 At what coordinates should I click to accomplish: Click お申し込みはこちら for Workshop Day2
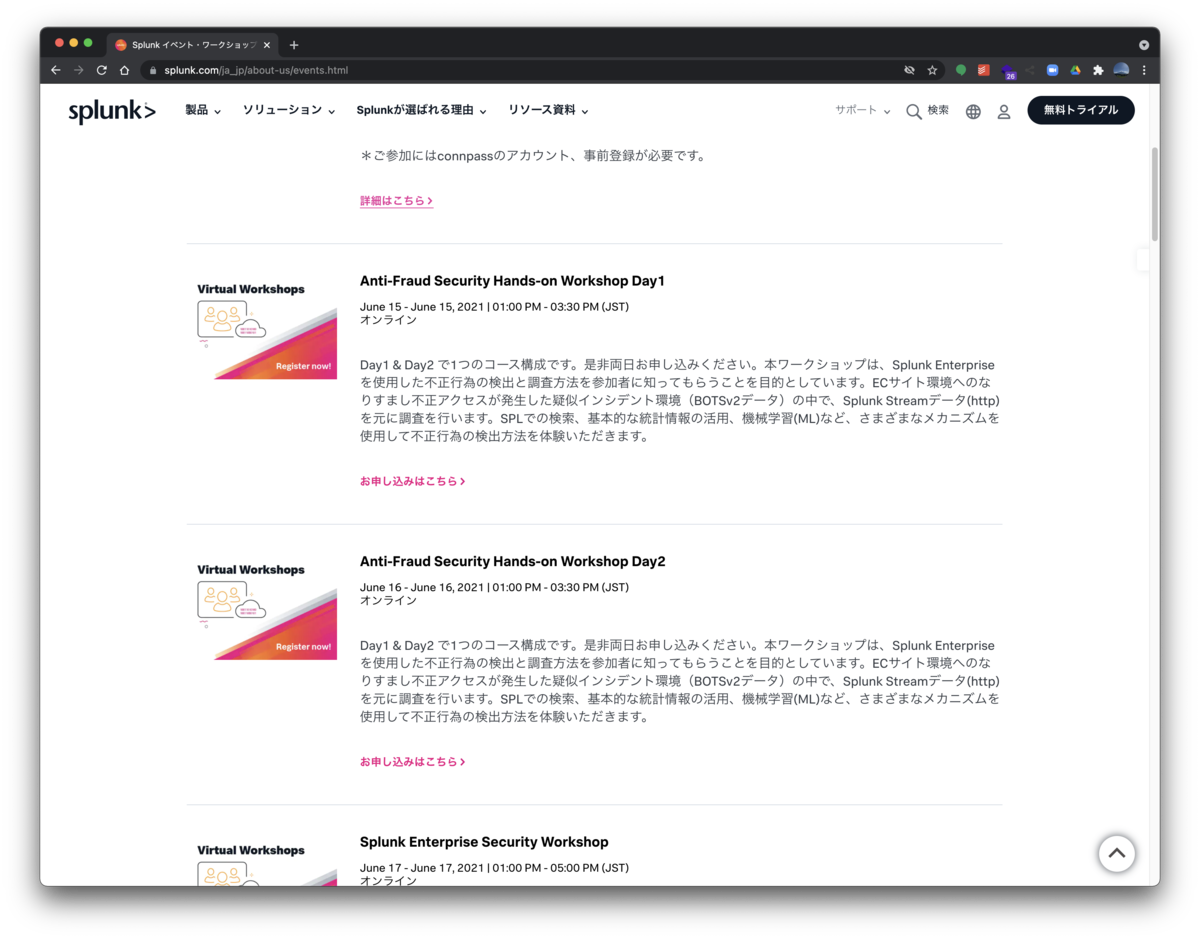point(412,762)
